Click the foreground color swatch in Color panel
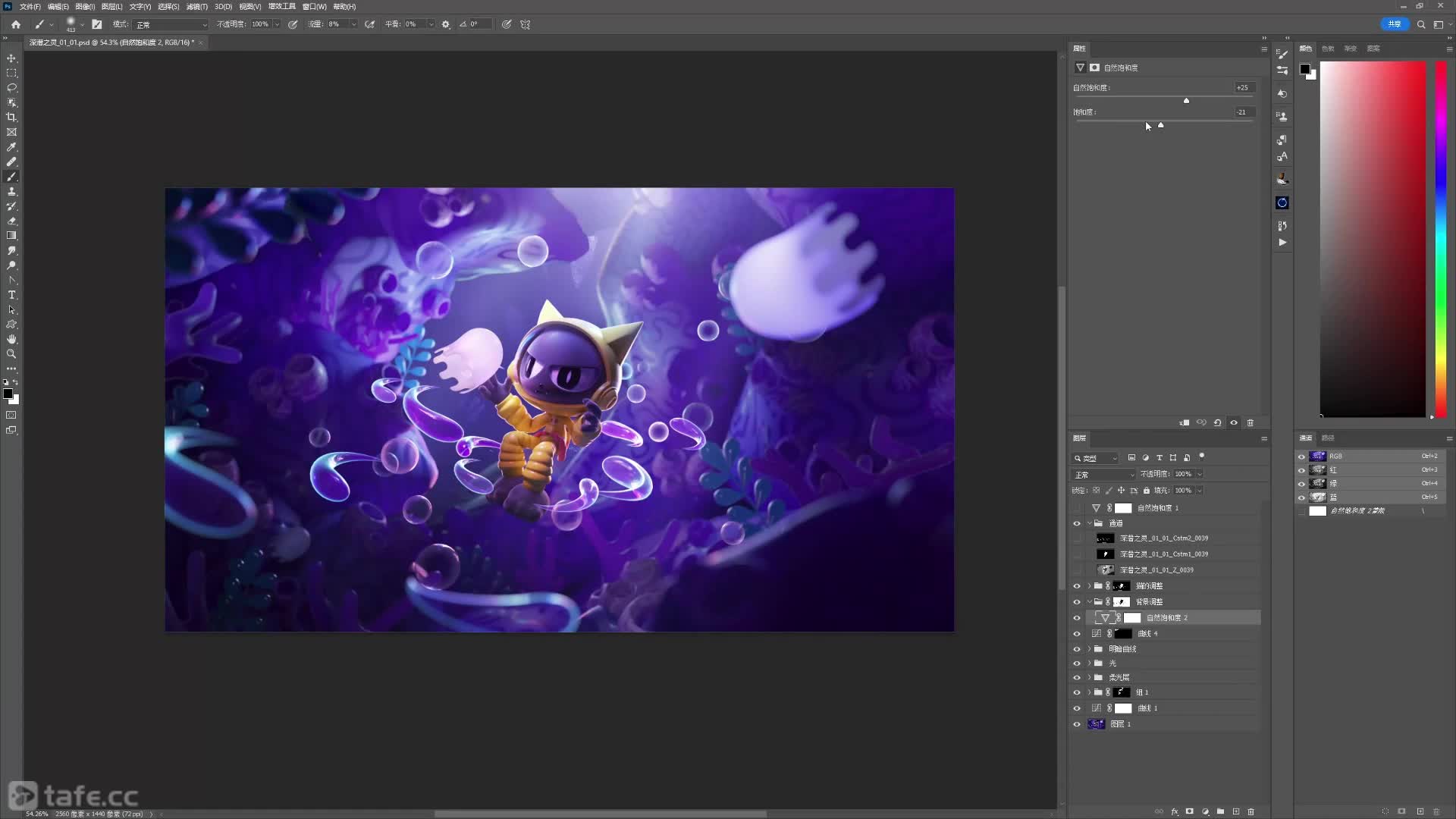This screenshot has height=819, width=1456. [x=1305, y=69]
